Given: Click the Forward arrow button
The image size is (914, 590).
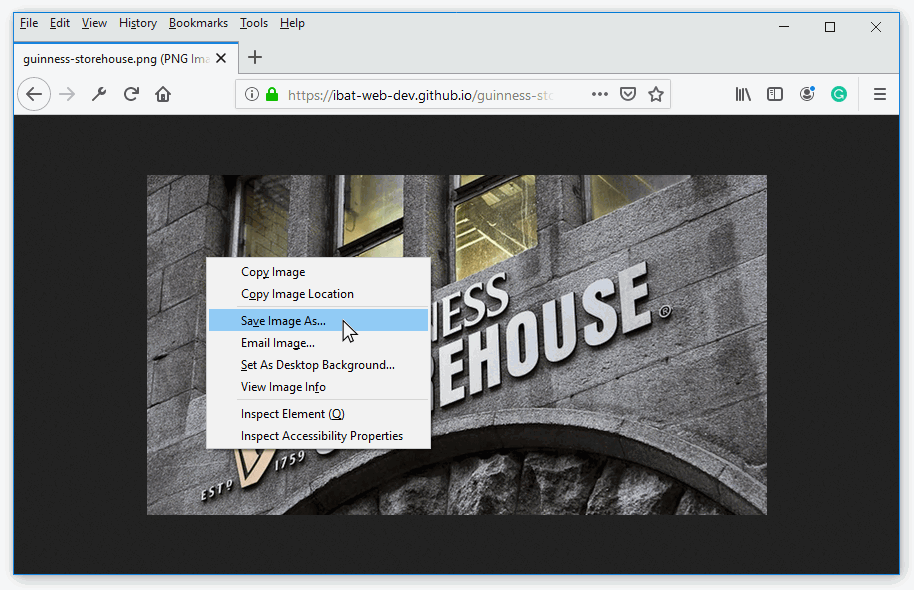Looking at the screenshot, I should point(67,94).
